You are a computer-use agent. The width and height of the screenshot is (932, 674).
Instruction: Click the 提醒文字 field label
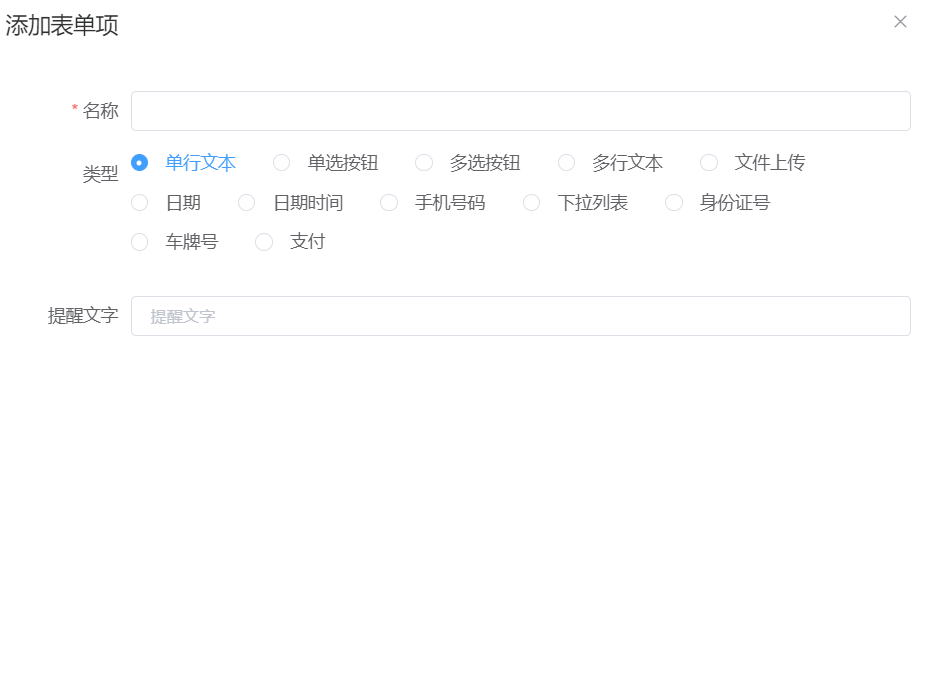coord(83,316)
